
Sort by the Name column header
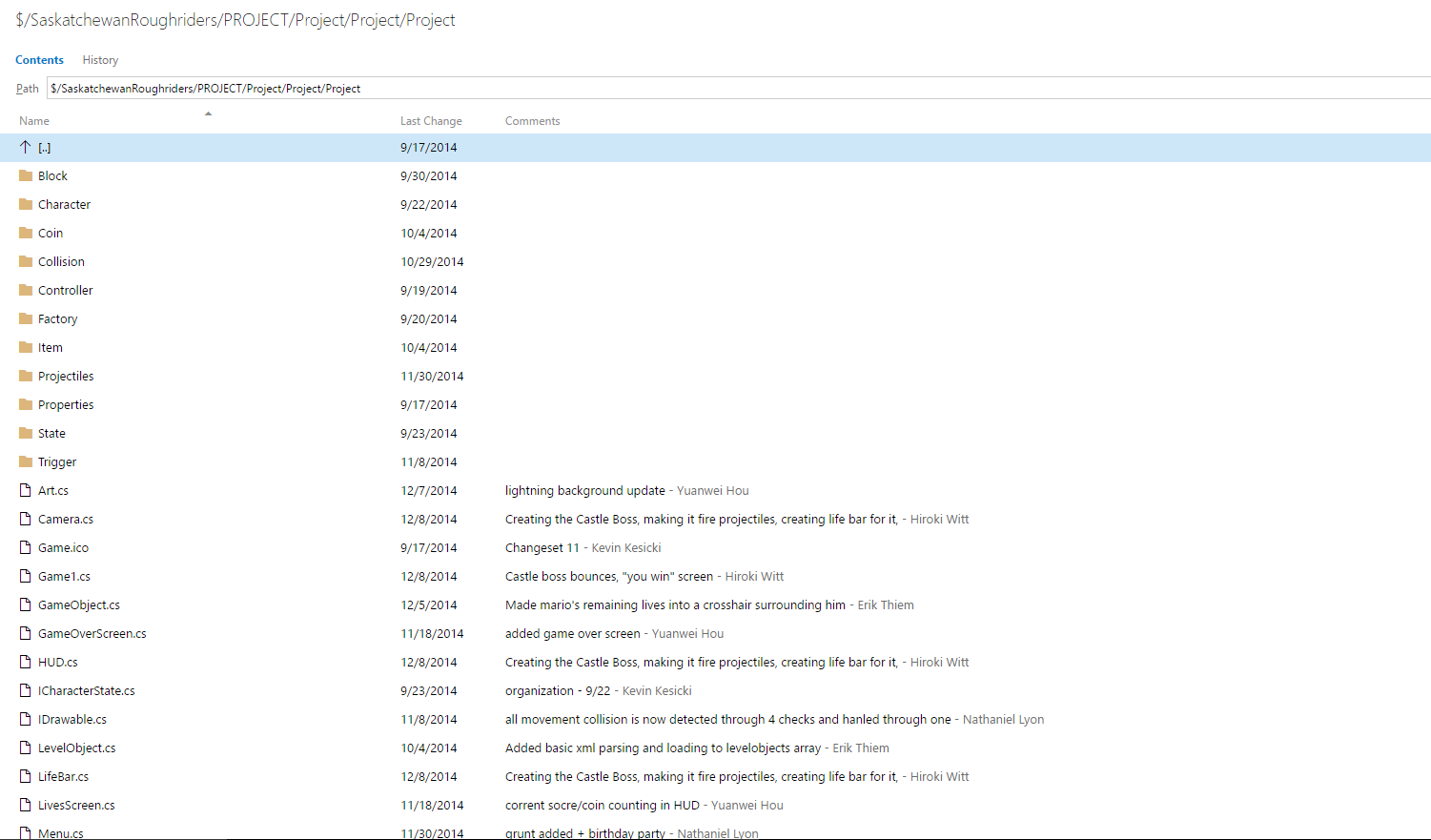pos(34,121)
